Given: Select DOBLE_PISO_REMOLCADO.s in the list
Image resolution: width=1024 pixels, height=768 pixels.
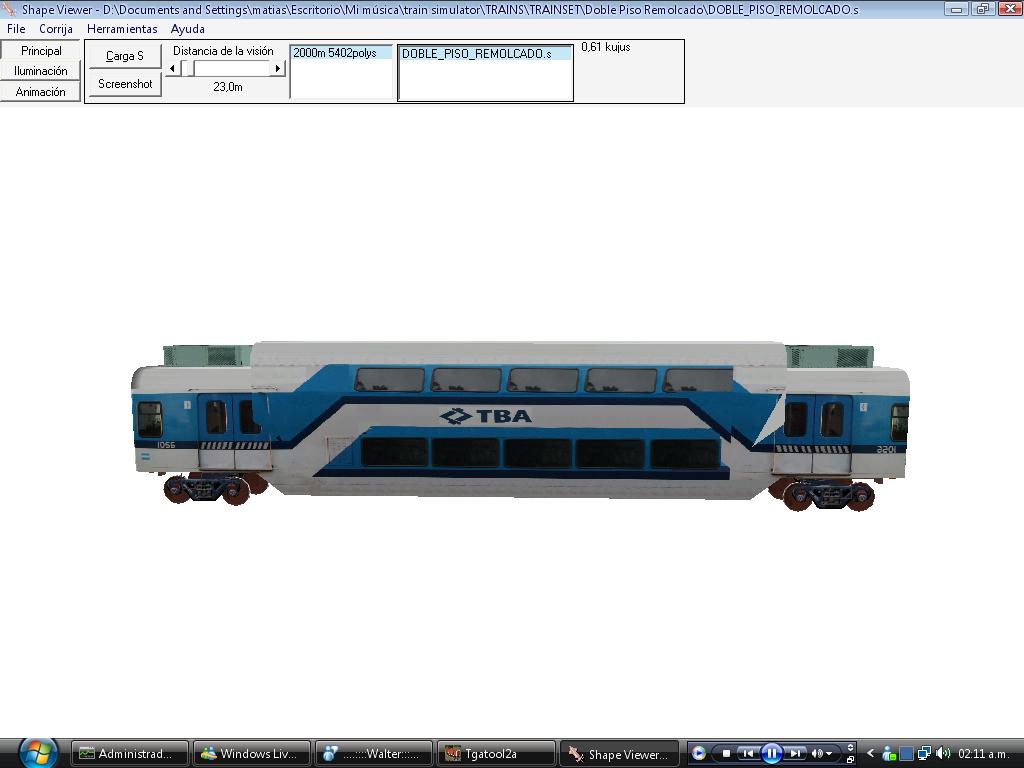Looking at the screenshot, I should [x=477, y=54].
